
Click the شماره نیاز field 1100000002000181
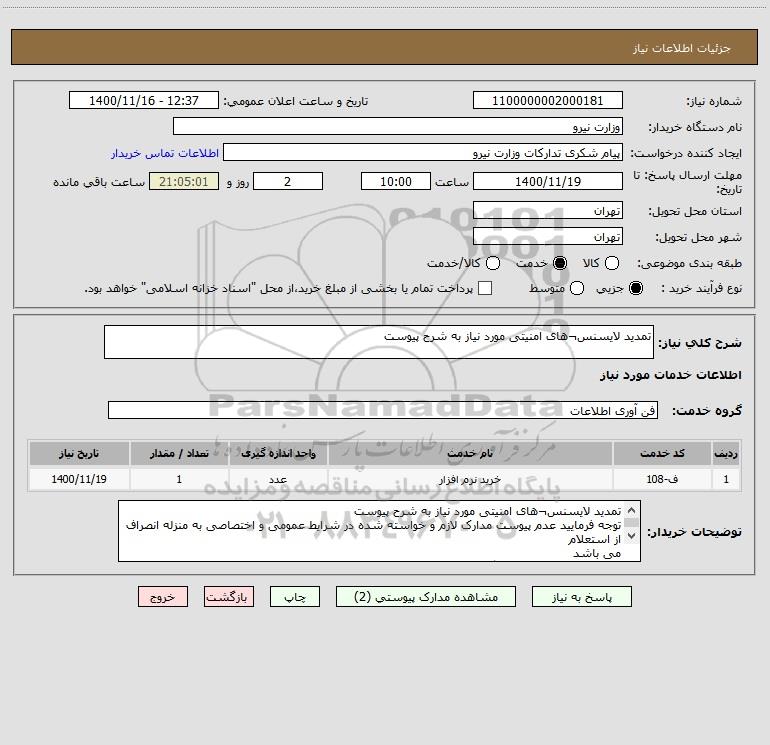pyautogui.click(x=548, y=100)
